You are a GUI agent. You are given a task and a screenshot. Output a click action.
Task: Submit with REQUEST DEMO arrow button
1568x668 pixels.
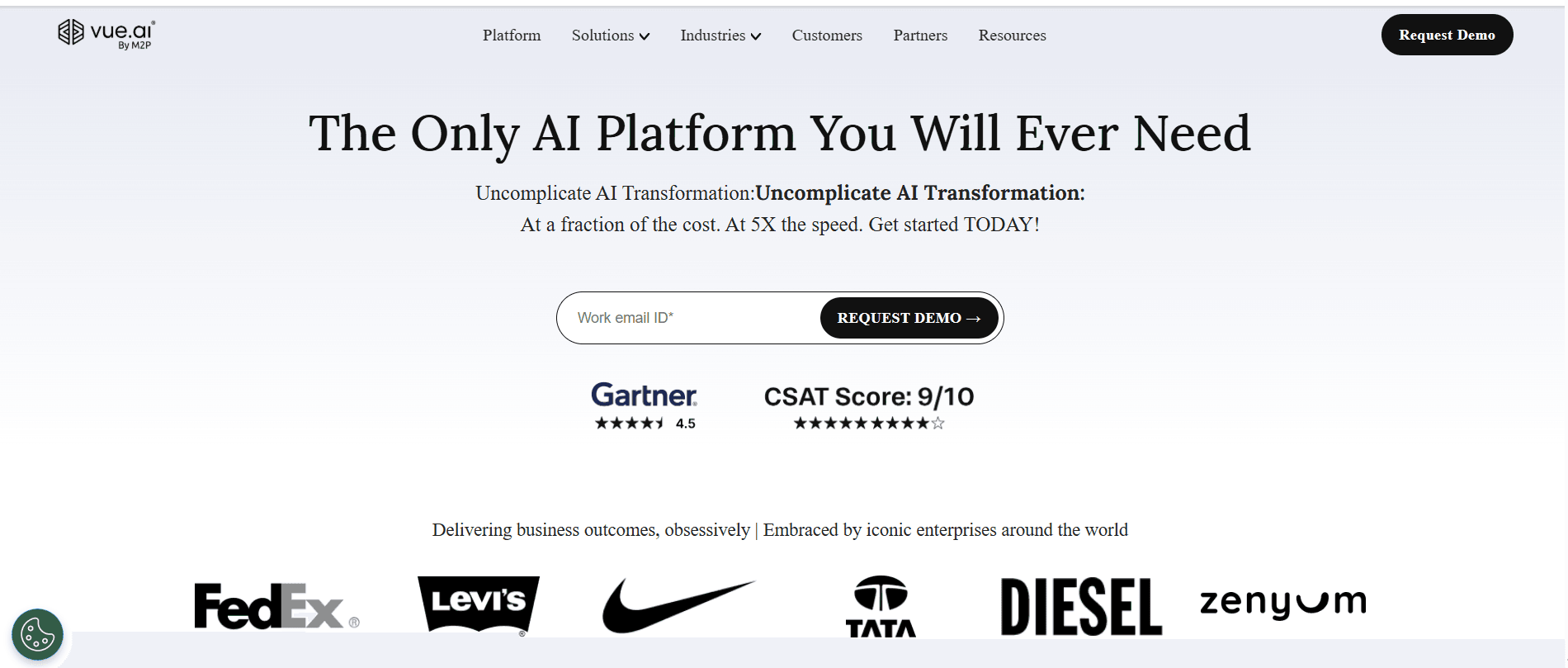tap(909, 318)
